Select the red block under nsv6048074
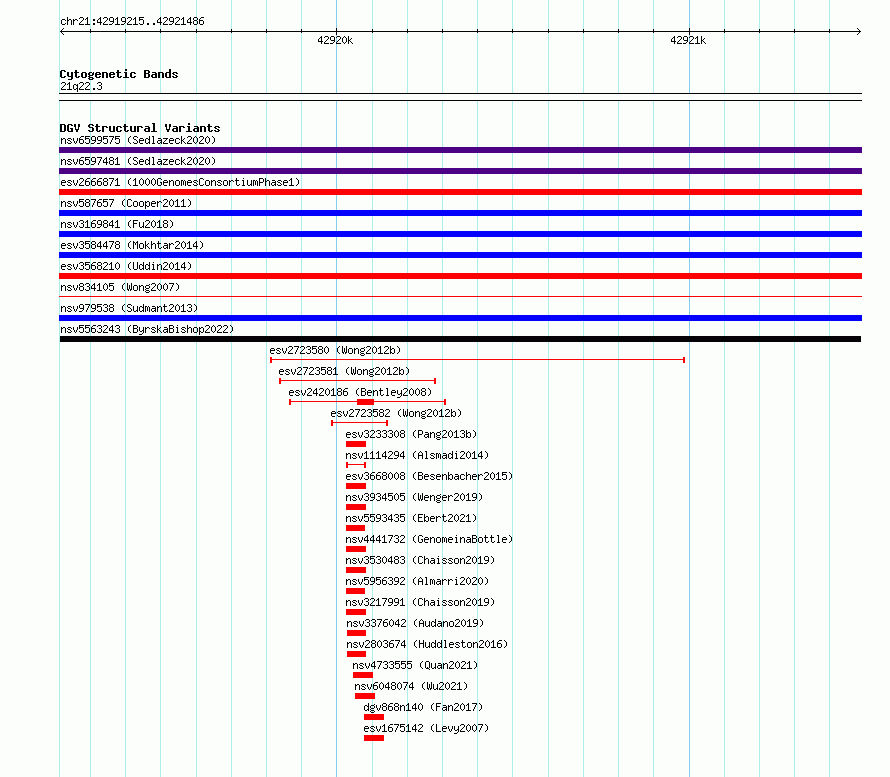This screenshot has height=777, width=890. click(365, 696)
